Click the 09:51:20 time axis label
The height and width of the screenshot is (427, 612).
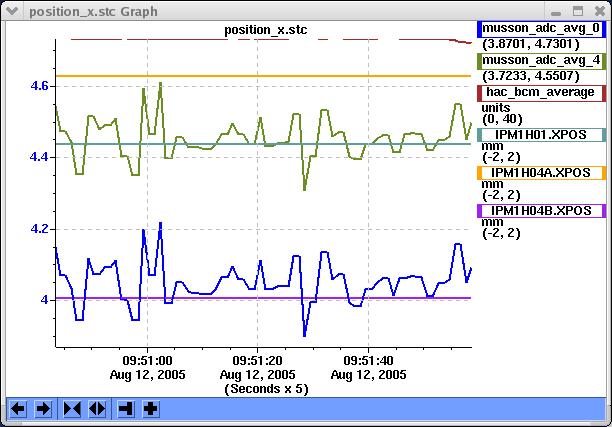(x=257, y=360)
